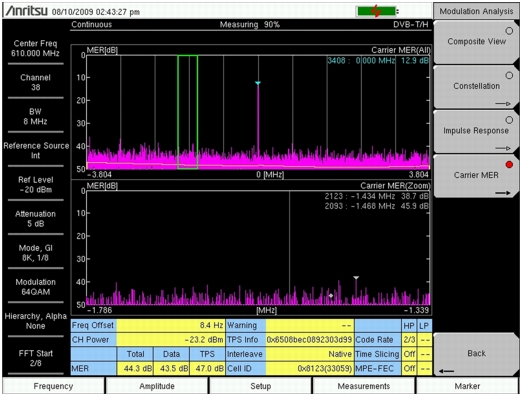
Task: Click the white diamond marker in zoom graph
Action: tap(331, 295)
